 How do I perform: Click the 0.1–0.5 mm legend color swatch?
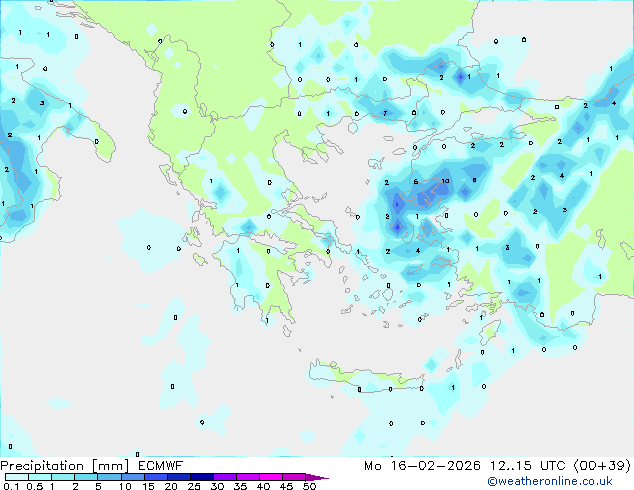pyautogui.click(x=17, y=477)
